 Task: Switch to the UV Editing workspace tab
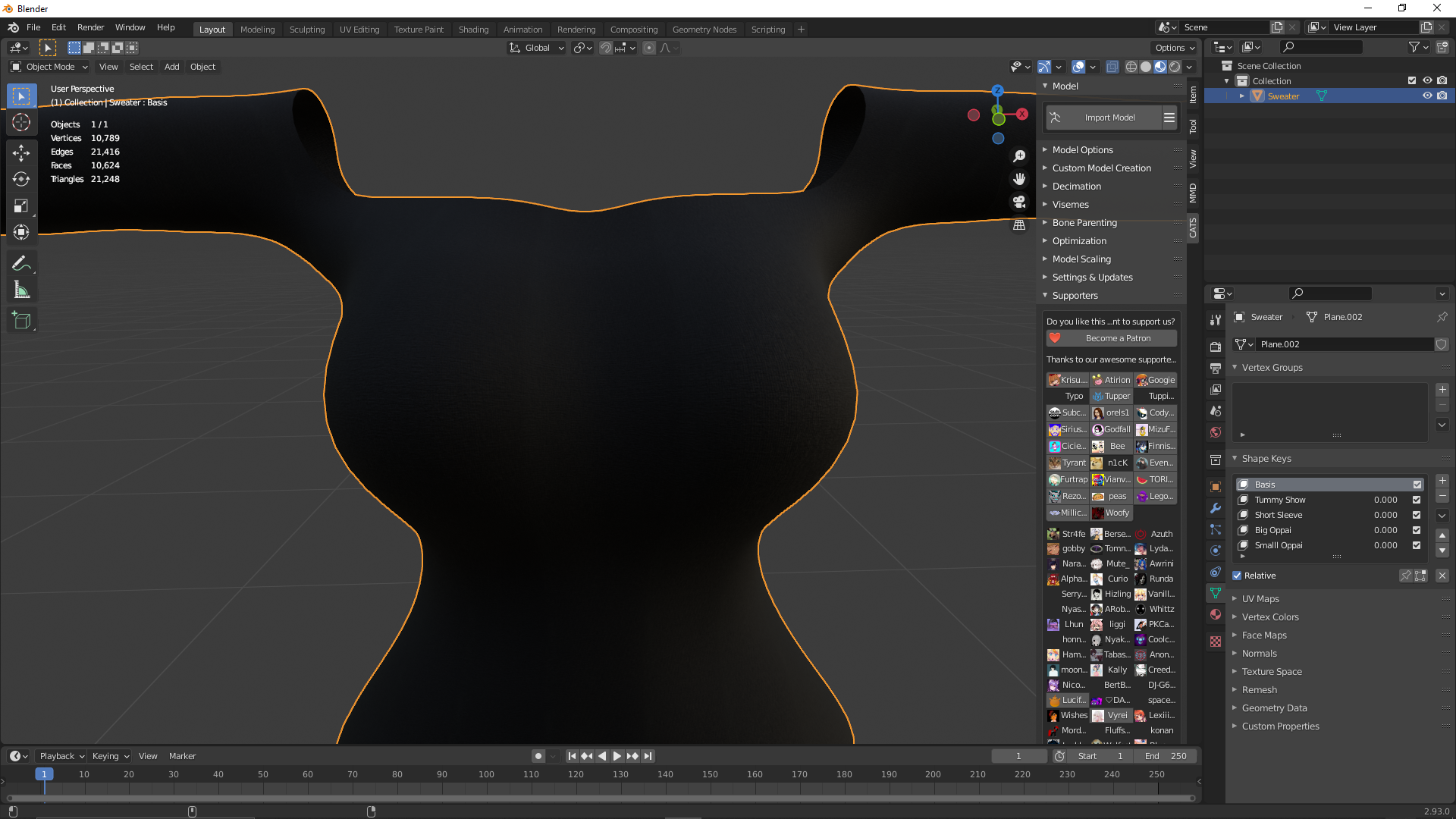(359, 30)
